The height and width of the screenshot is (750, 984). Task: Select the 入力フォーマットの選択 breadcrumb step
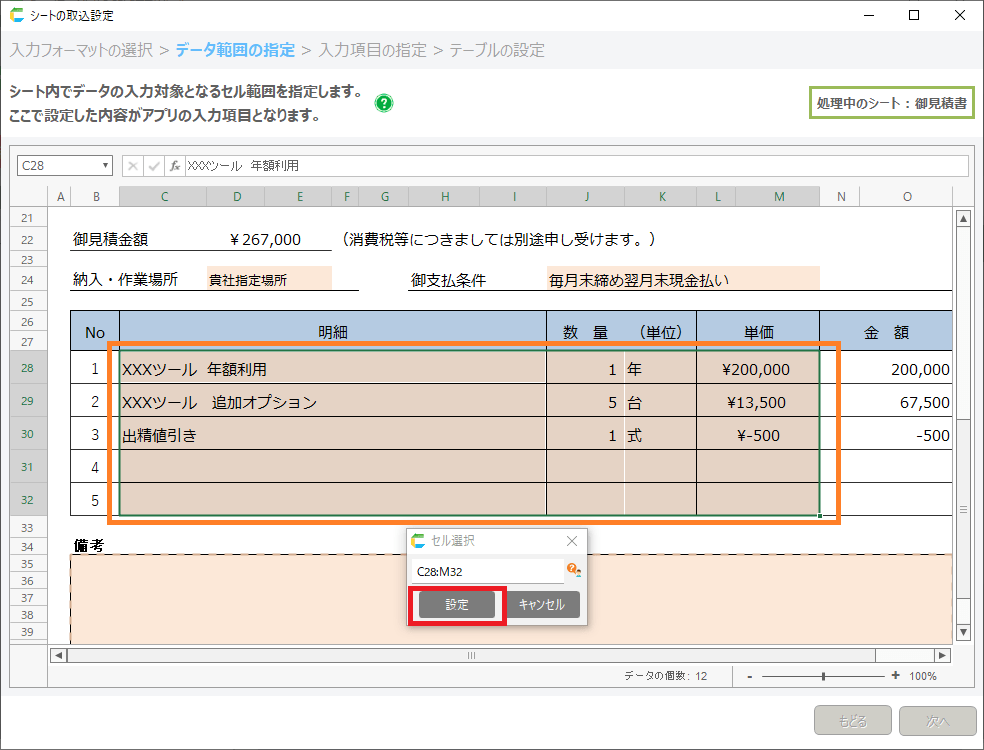(x=82, y=50)
